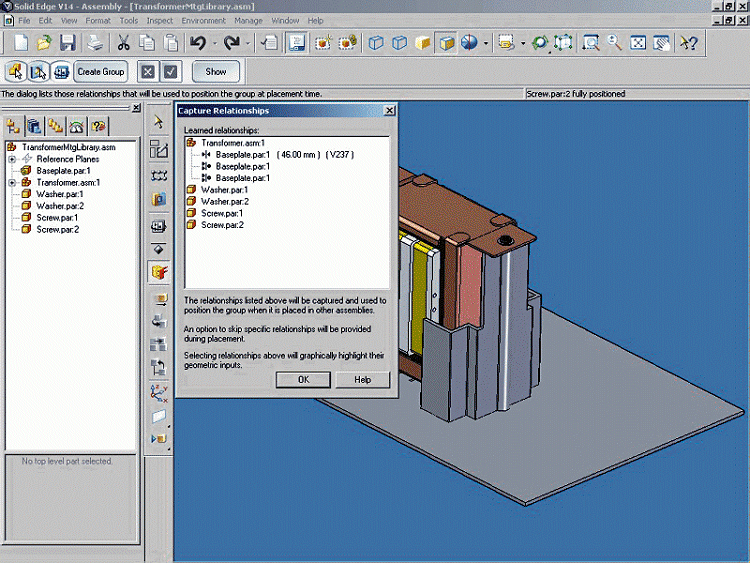
Task: Save the assembly with the floppy disk icon
Action: [67, 43]
